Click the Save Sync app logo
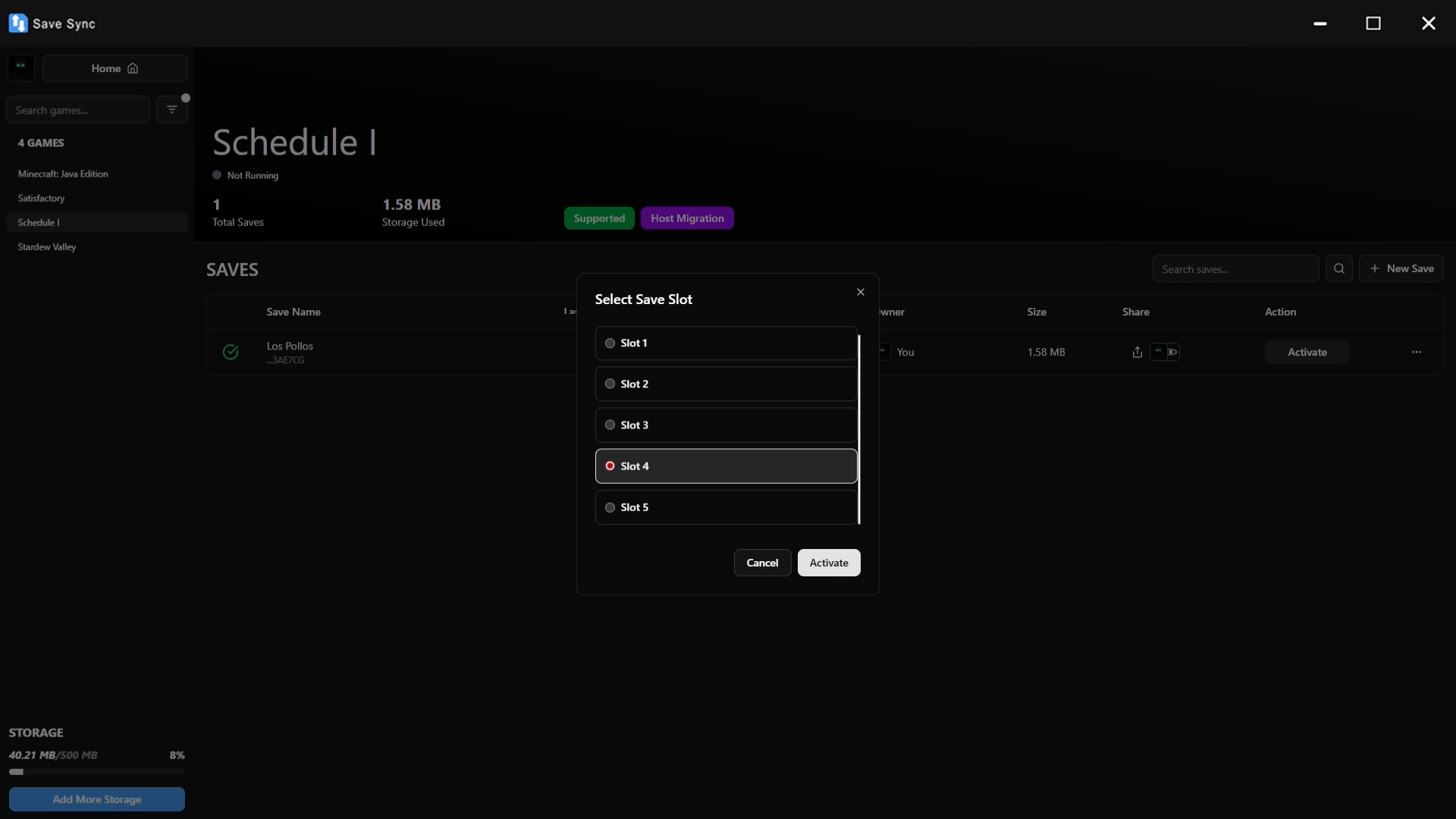 coord(17,24)
